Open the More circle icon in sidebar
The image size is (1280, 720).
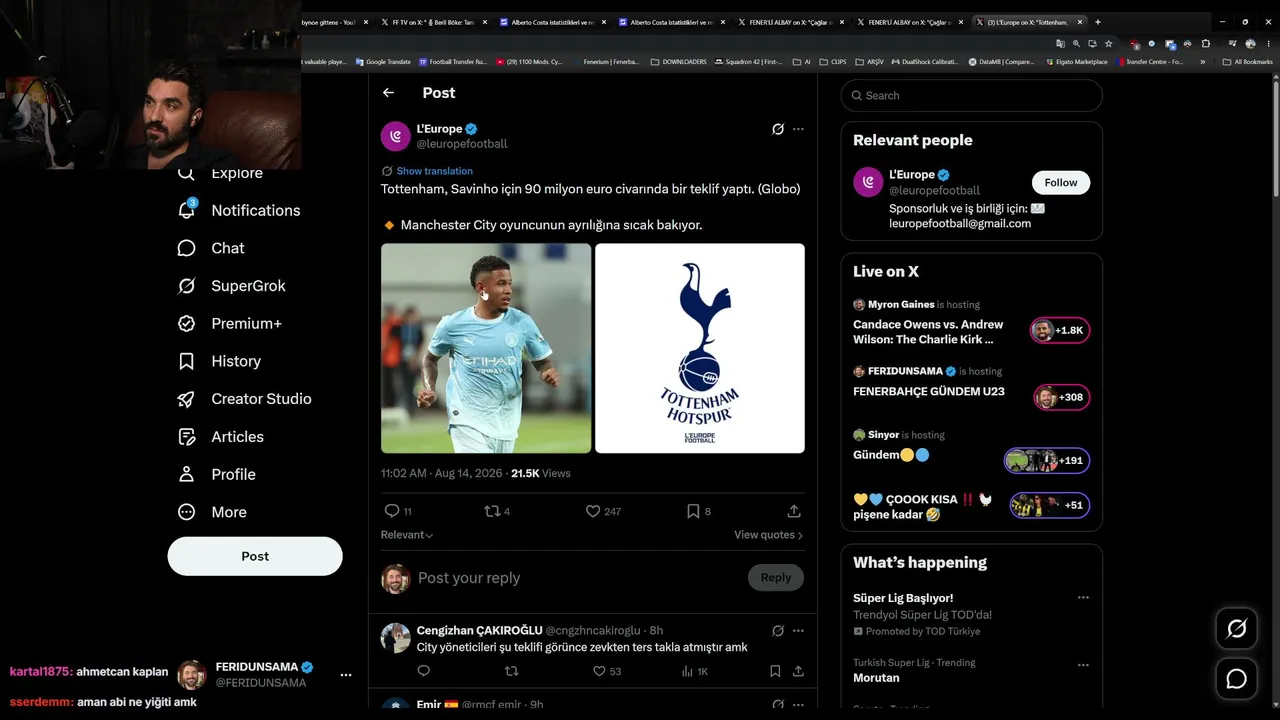[x=186, y=512]
